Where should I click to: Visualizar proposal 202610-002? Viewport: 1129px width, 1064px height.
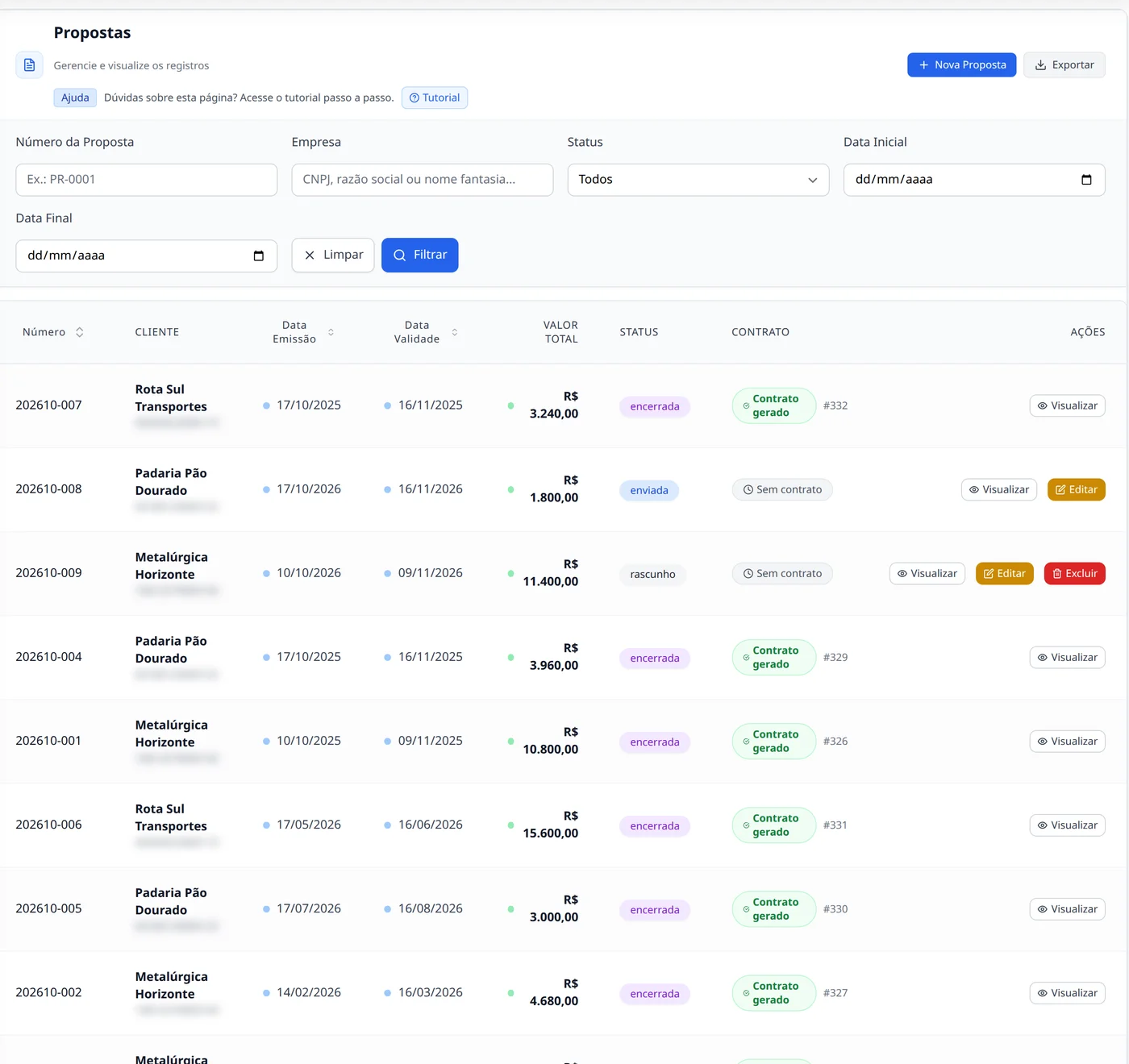(x=1067, y=992)
